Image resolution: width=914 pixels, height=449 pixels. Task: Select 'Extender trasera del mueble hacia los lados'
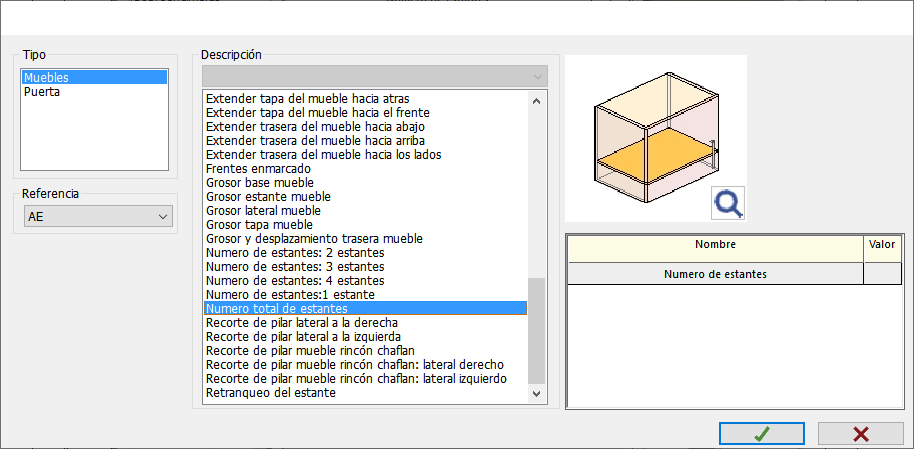click(365, 155)
